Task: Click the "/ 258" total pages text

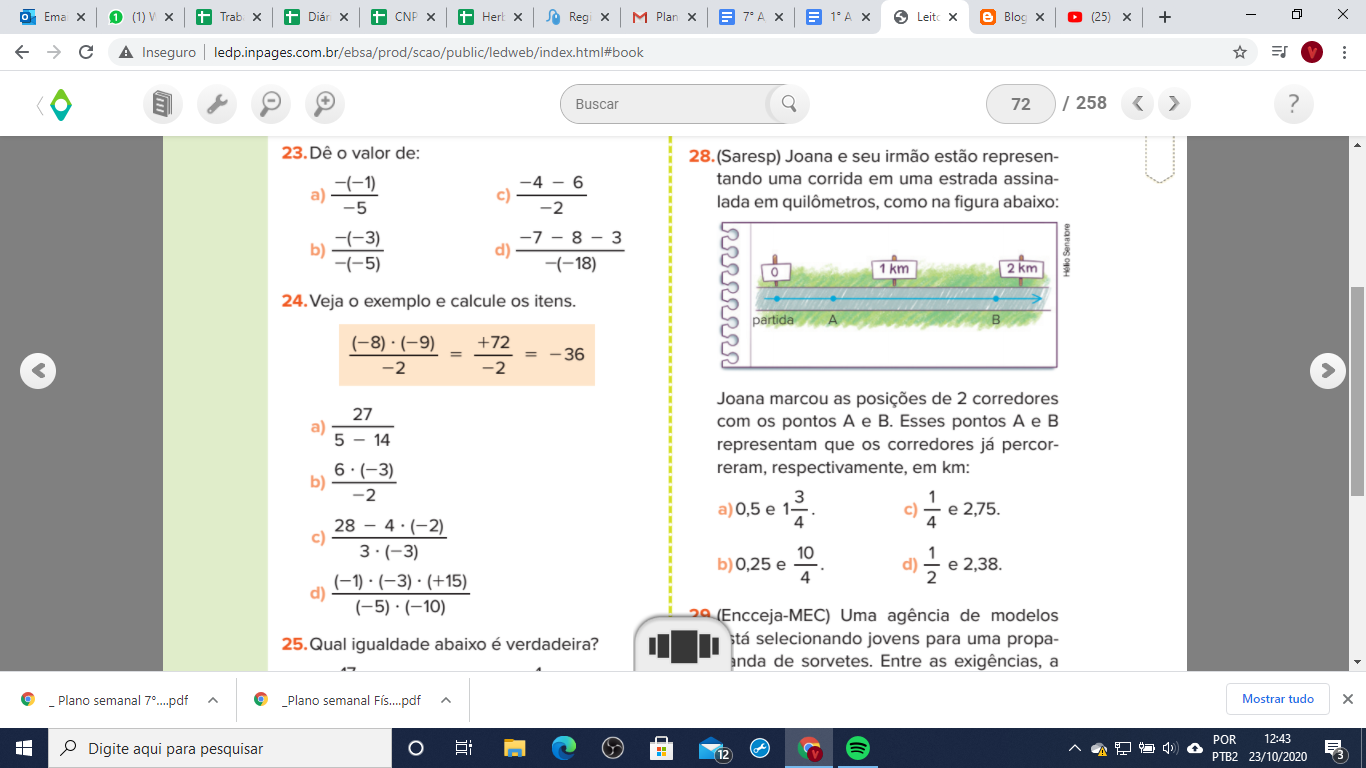Action: [1085, 103]
